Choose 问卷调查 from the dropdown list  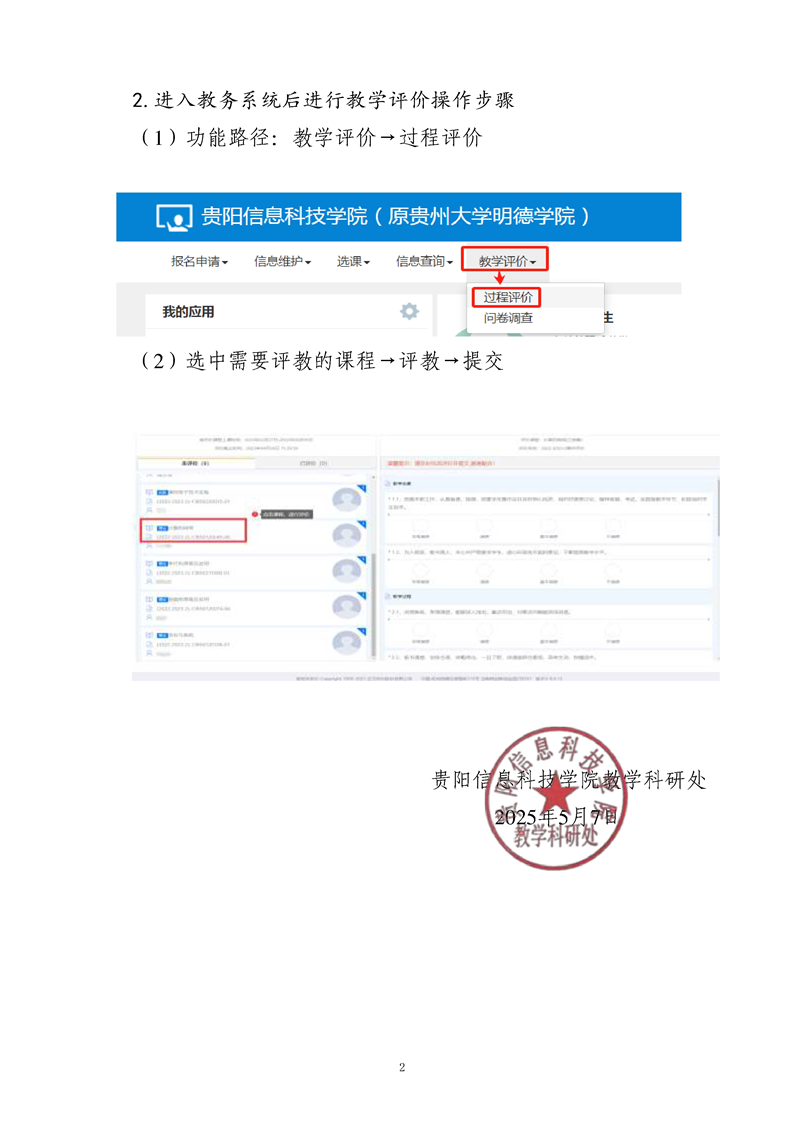click(x=508, y=318)
